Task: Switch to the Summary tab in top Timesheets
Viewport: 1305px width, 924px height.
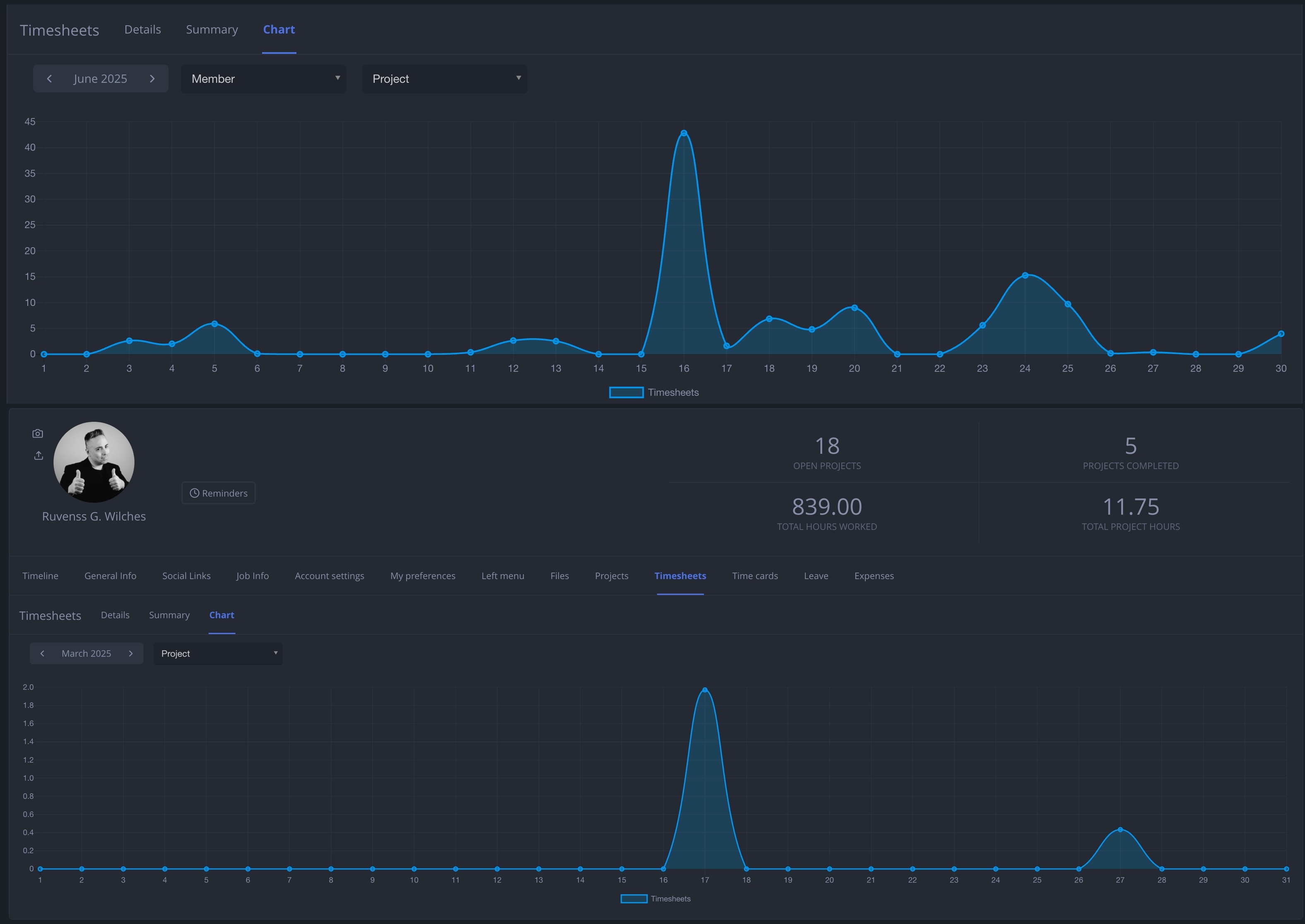Action: click(x=212, y=29)
